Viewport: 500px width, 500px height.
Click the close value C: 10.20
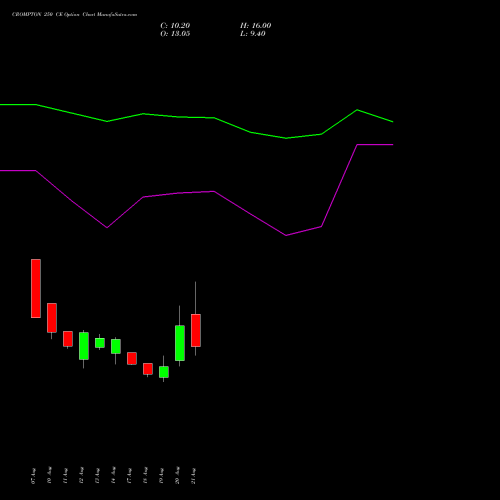tap(175, 26)
